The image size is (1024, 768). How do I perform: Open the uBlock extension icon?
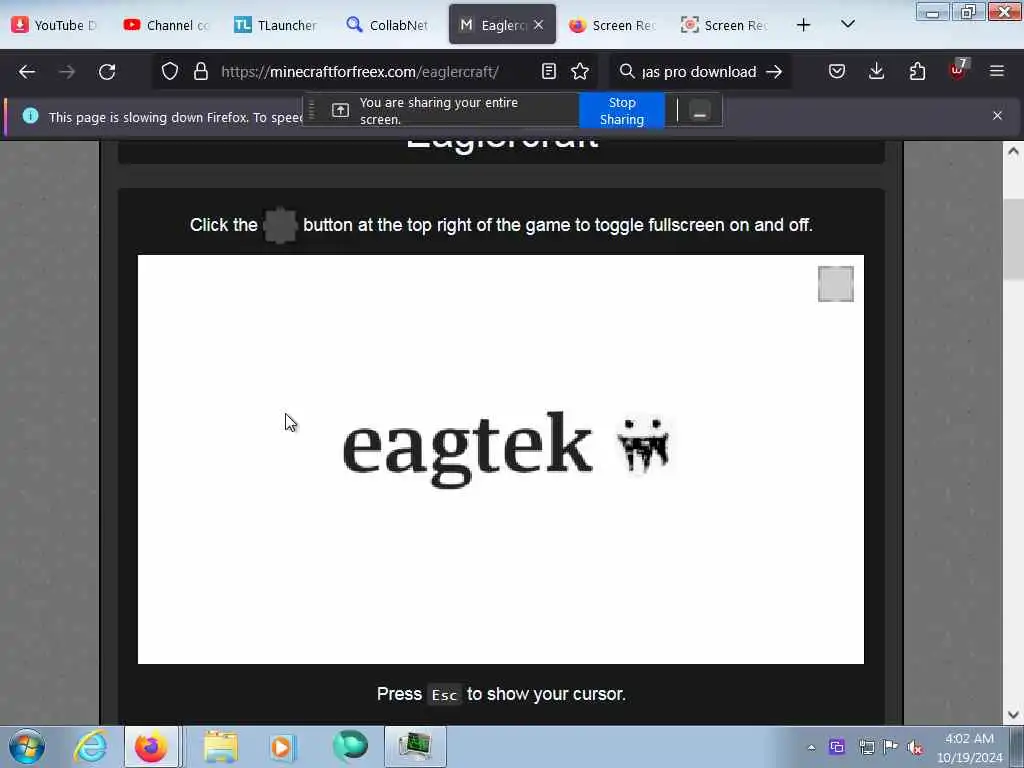pos(959,70)
